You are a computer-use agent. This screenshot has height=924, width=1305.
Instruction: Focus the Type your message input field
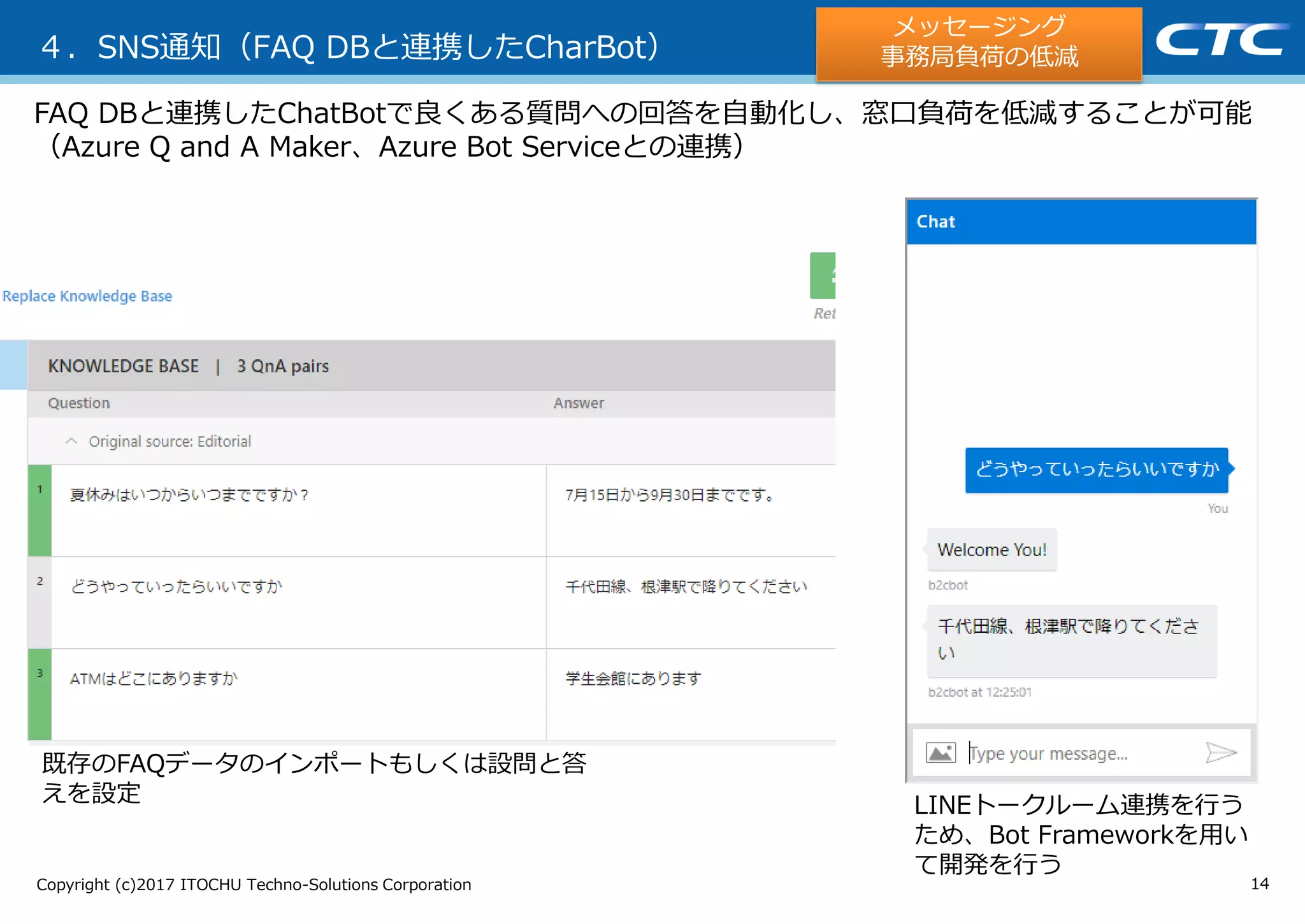click(x=1081, y=753)
